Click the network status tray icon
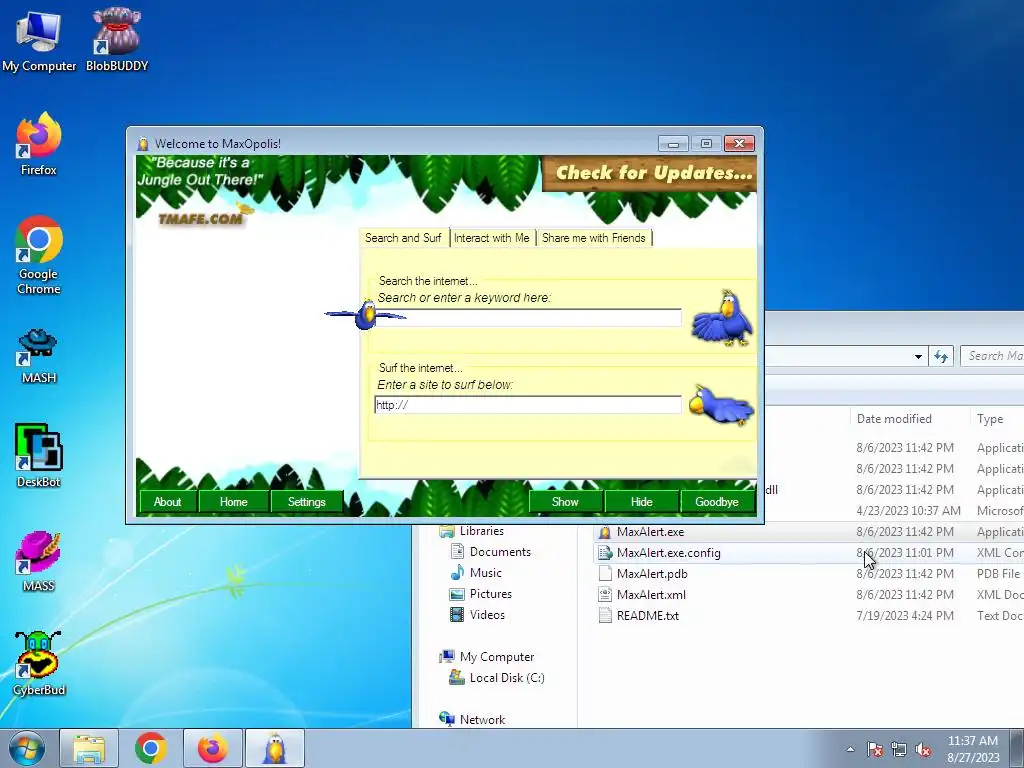1024x768 pixels. tap(899, 750)
